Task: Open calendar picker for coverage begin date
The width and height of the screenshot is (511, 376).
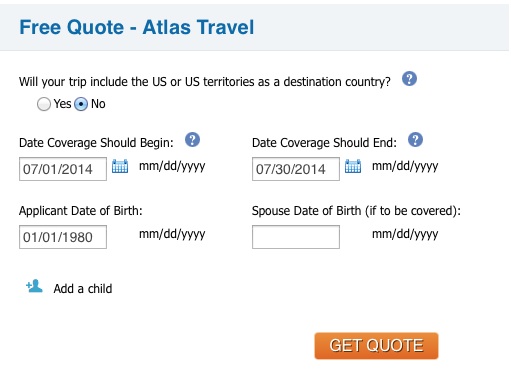Action: point(120,166)
